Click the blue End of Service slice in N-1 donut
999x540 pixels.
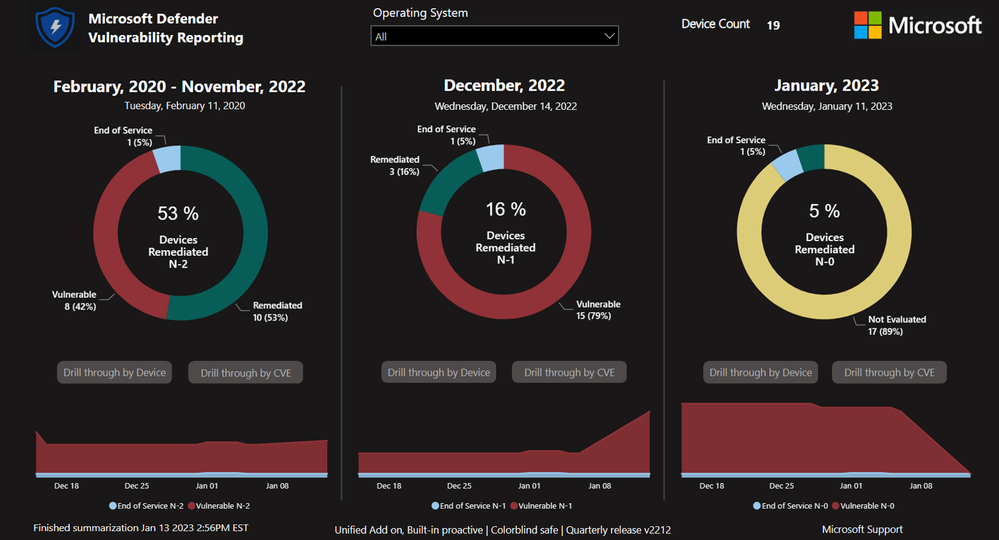click(x=492, y=159)
